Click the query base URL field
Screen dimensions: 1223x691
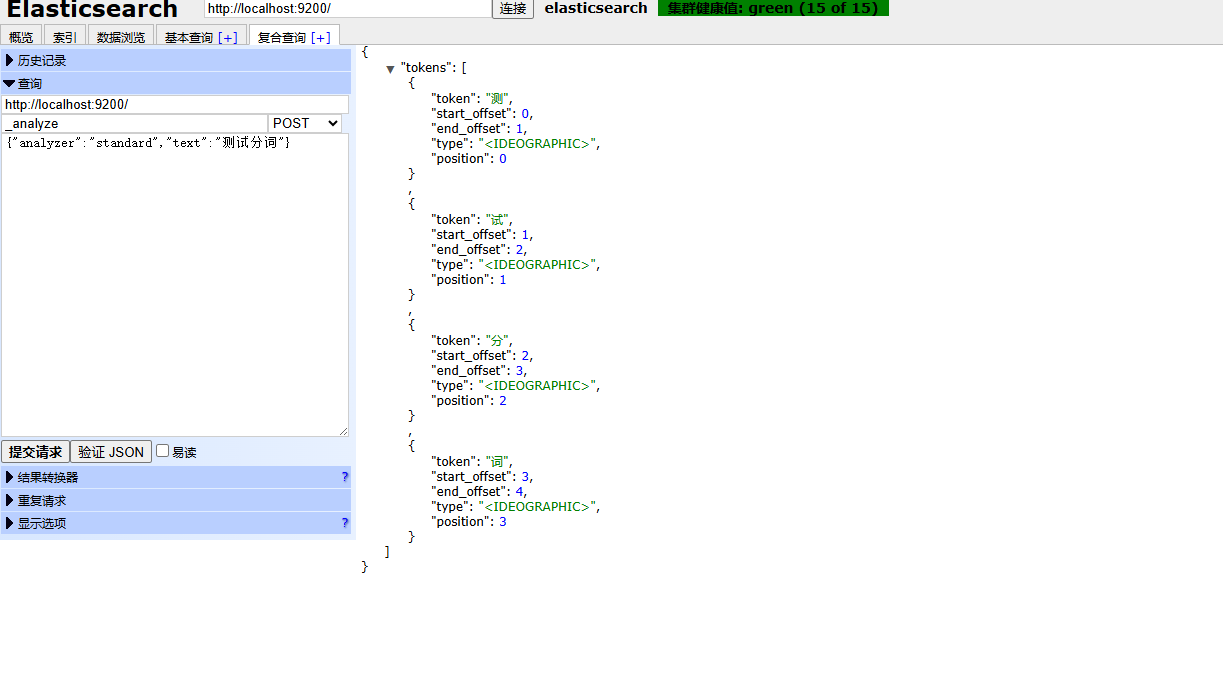[175, 104]
